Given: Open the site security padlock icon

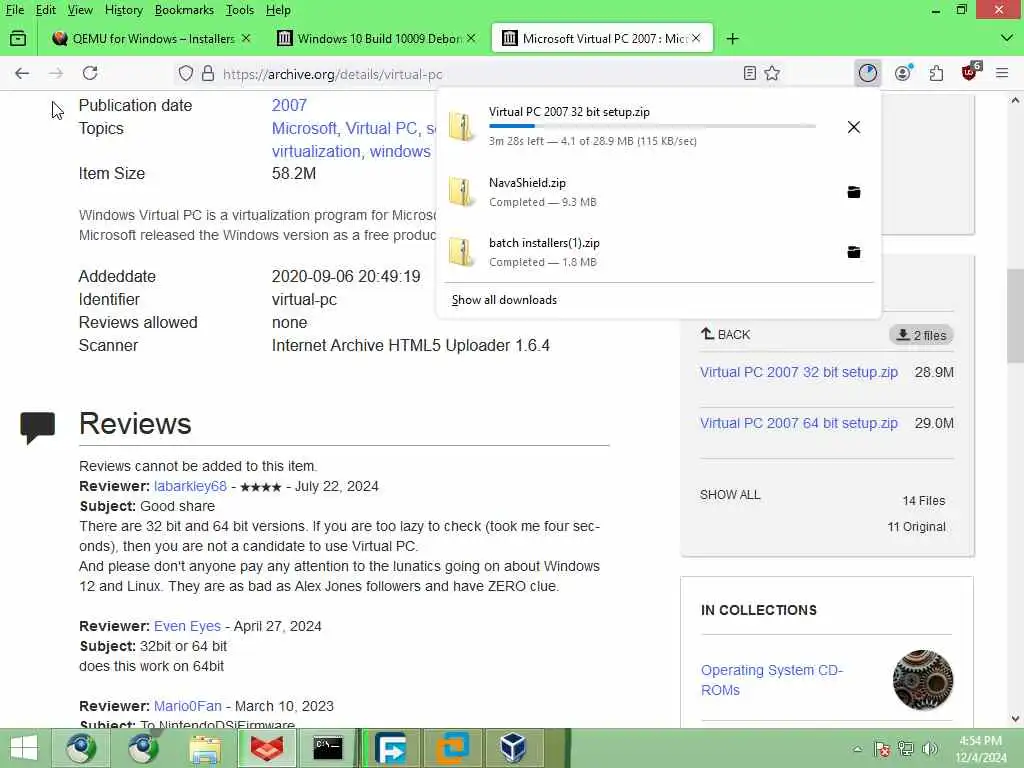Looking at the screenshot, I should pyautogui.click(x=208, y=73).
